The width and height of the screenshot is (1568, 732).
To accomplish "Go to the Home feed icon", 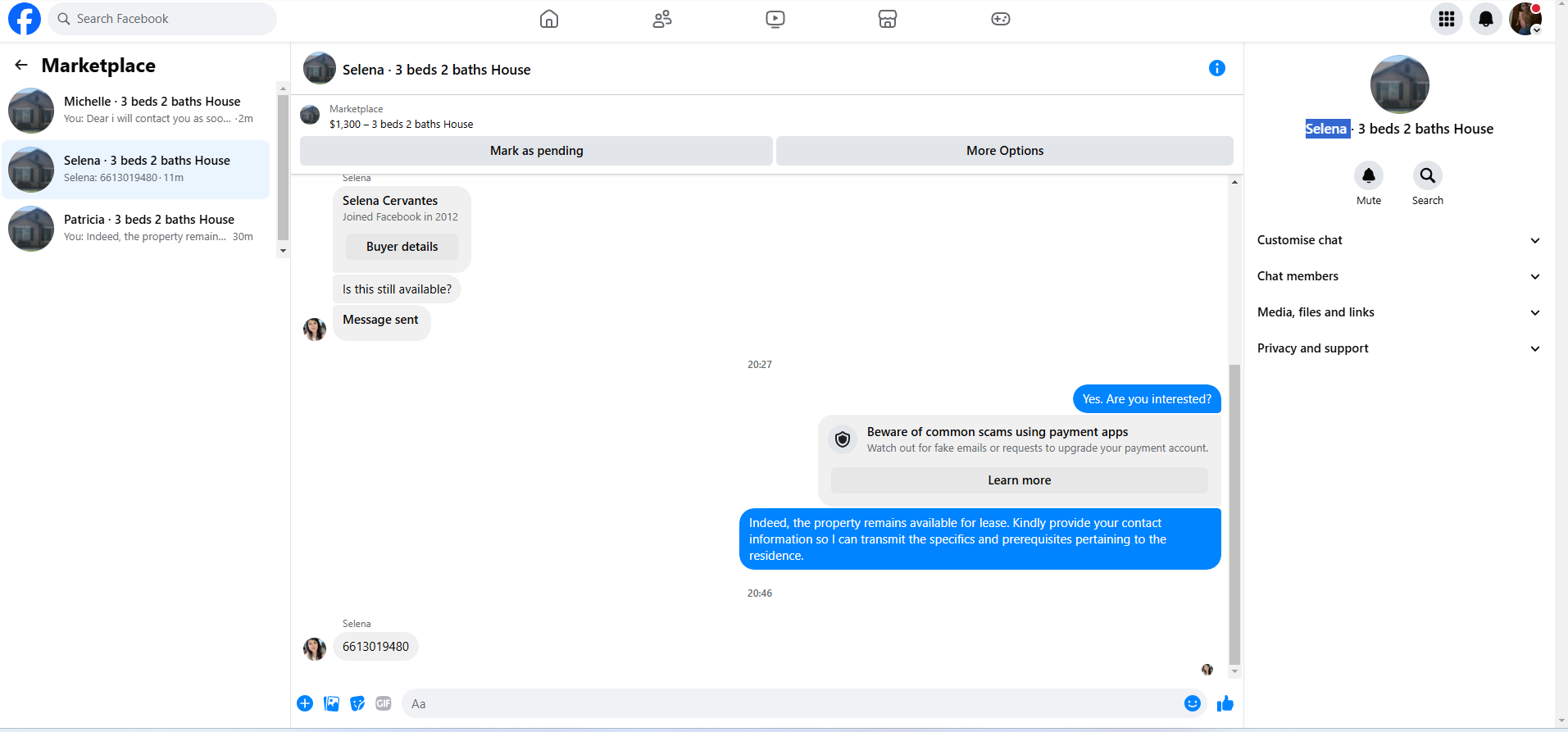I will [549, 19].
